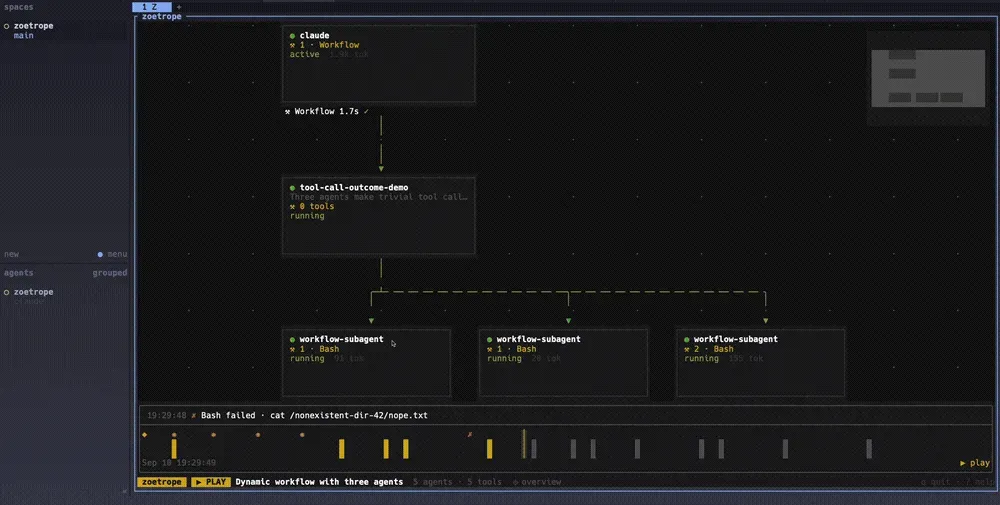Select workflow-subagent card showing '2 · Bash'
This screenshot has width=1000, height=505.
pyautogui.click(x=760, y=362)
